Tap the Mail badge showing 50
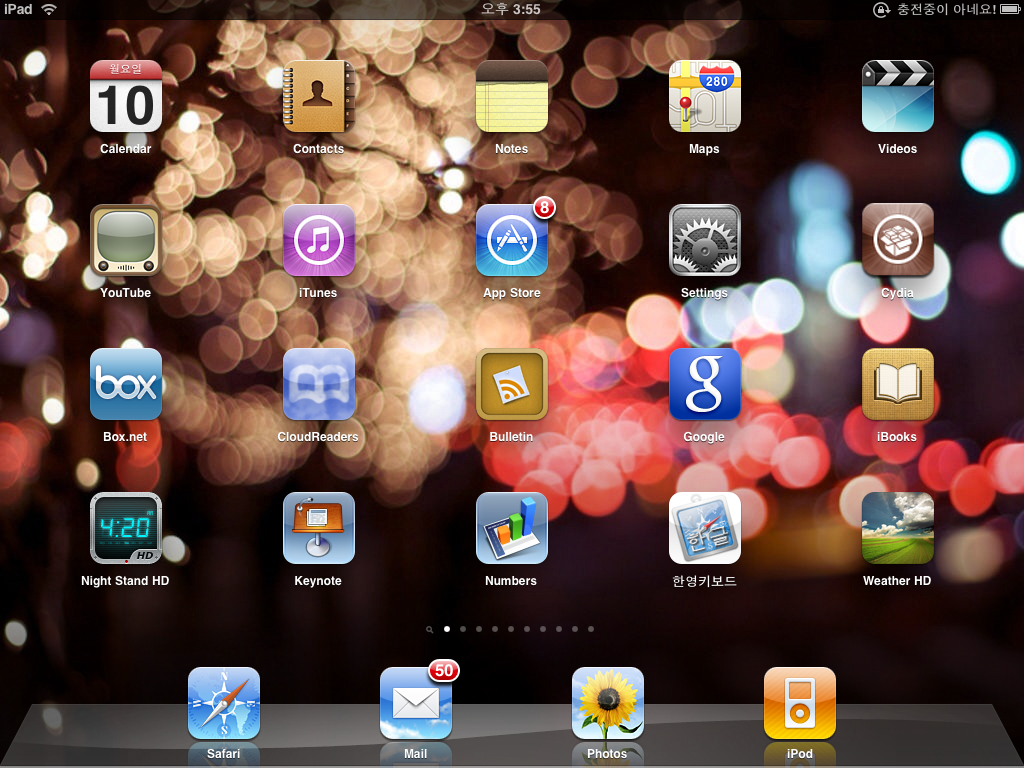Viewport: 1024px width, 768px height. coord(444,671)
